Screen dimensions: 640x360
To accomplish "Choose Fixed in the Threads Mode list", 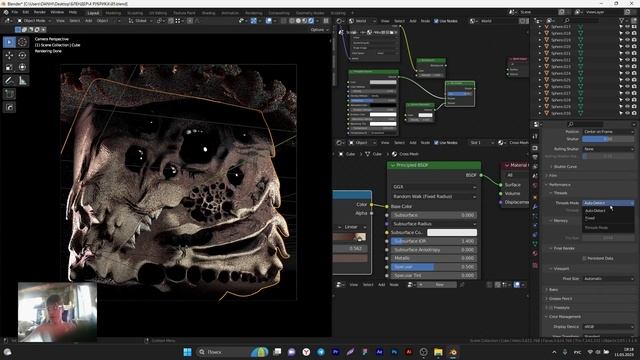I will click(608, 218).
